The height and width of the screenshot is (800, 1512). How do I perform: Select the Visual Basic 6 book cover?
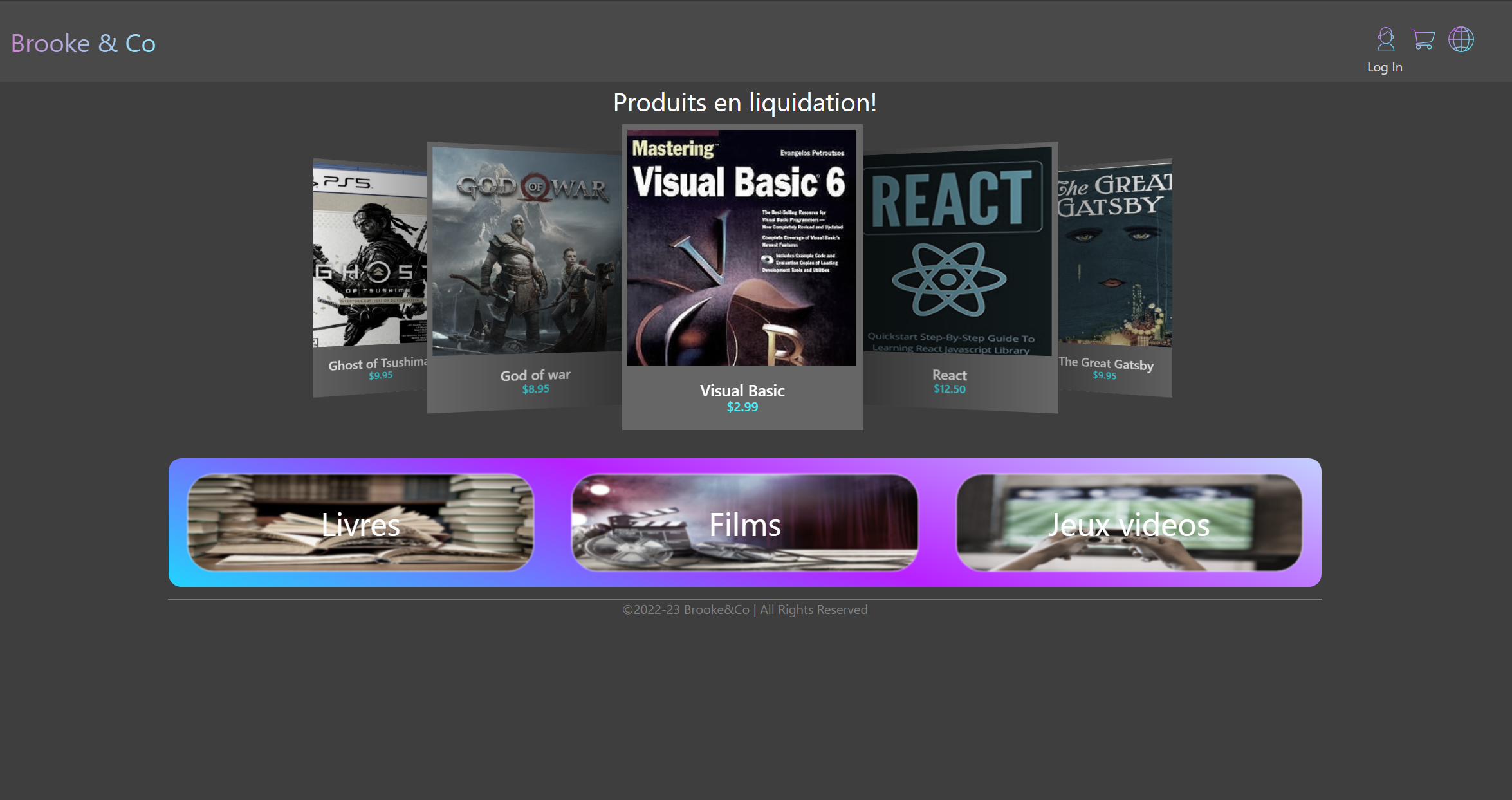(x=741, y=248)
